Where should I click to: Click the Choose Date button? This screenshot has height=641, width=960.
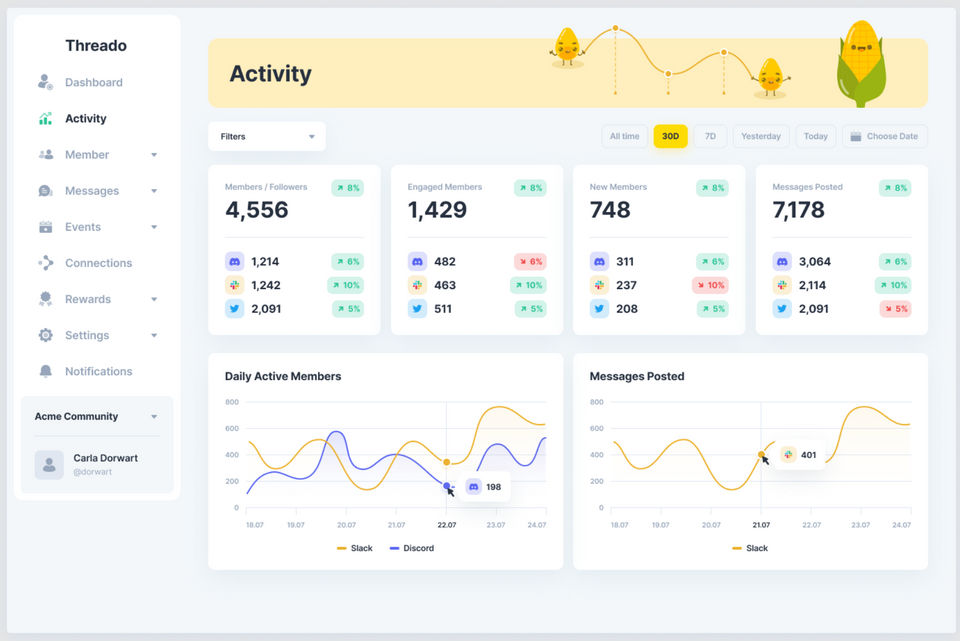point(885,136)
